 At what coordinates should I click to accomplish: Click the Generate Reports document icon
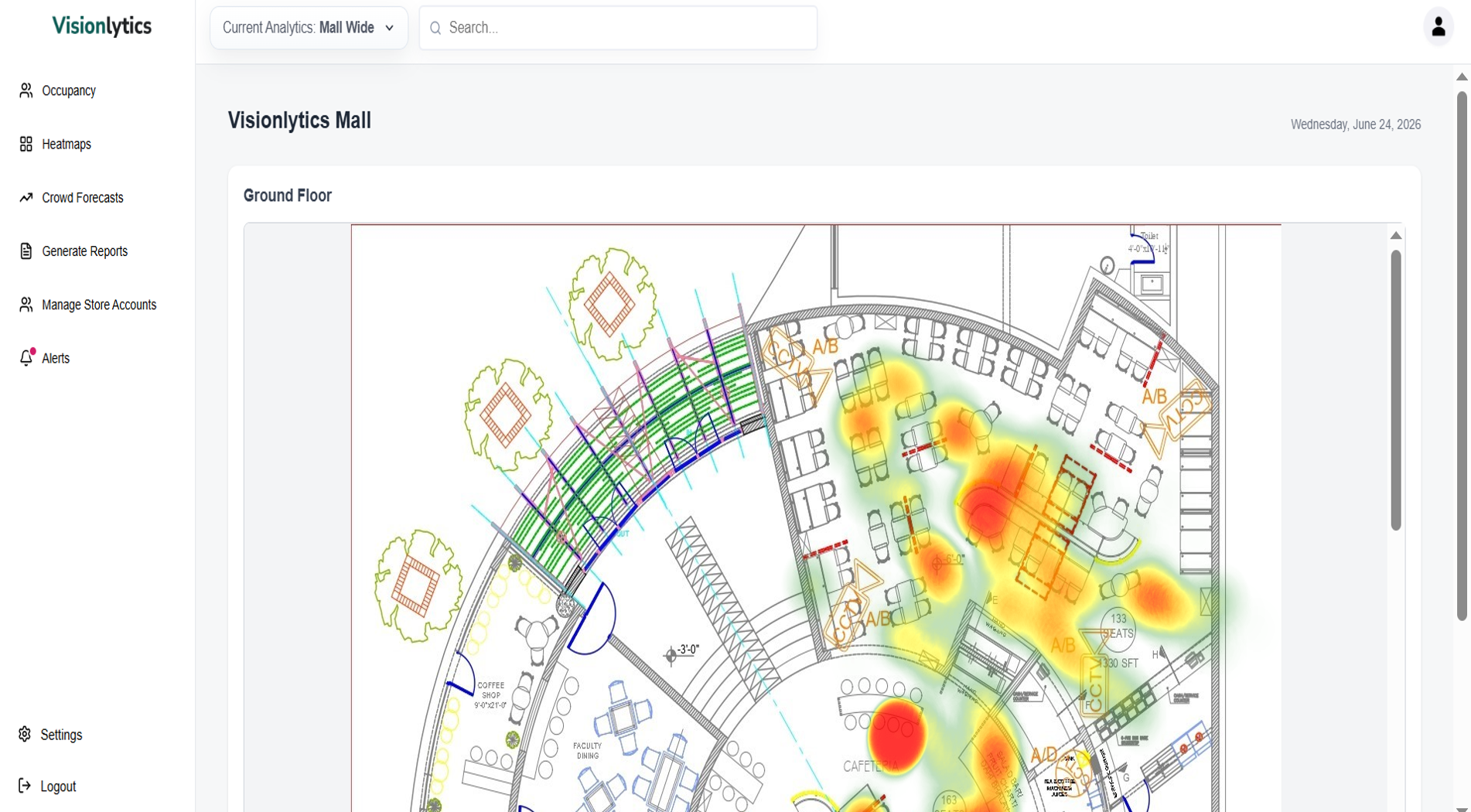26,251
